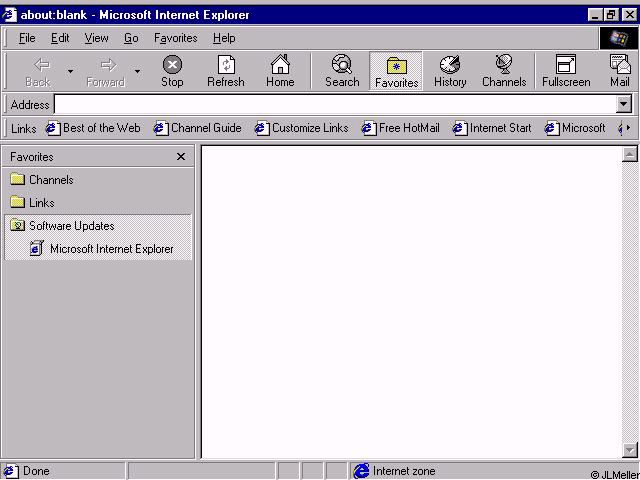Image resolution: width=640 pixels, height=480 pixels.
Task: Open the Back history dropdown arrow
Action: 71,71
